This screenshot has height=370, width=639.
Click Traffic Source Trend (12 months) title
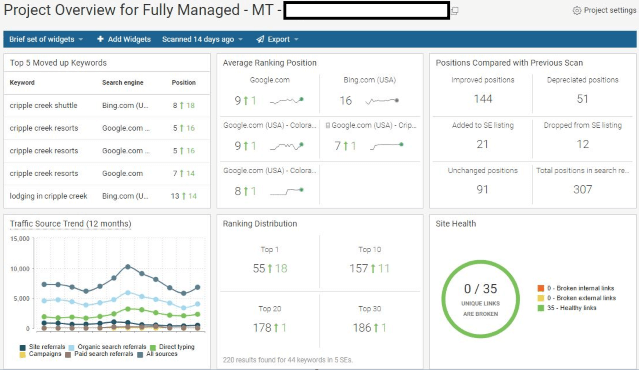coord(71,224)
